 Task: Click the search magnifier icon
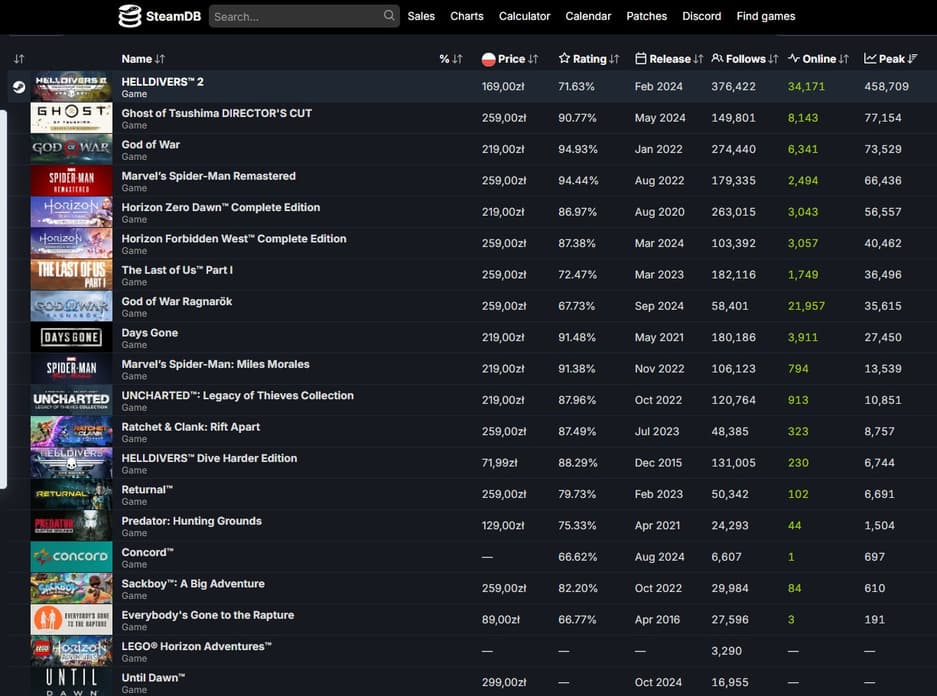389,16
